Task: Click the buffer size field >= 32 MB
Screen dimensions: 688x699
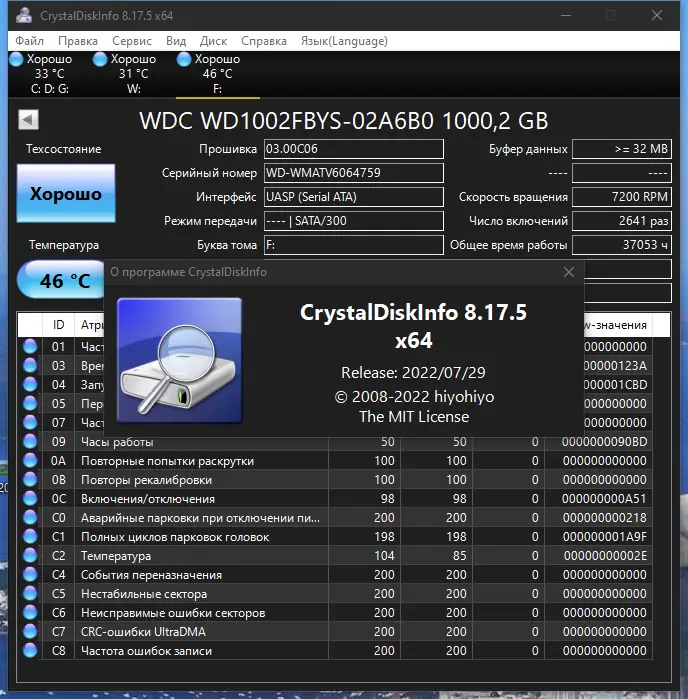Action: coord(622,149)
